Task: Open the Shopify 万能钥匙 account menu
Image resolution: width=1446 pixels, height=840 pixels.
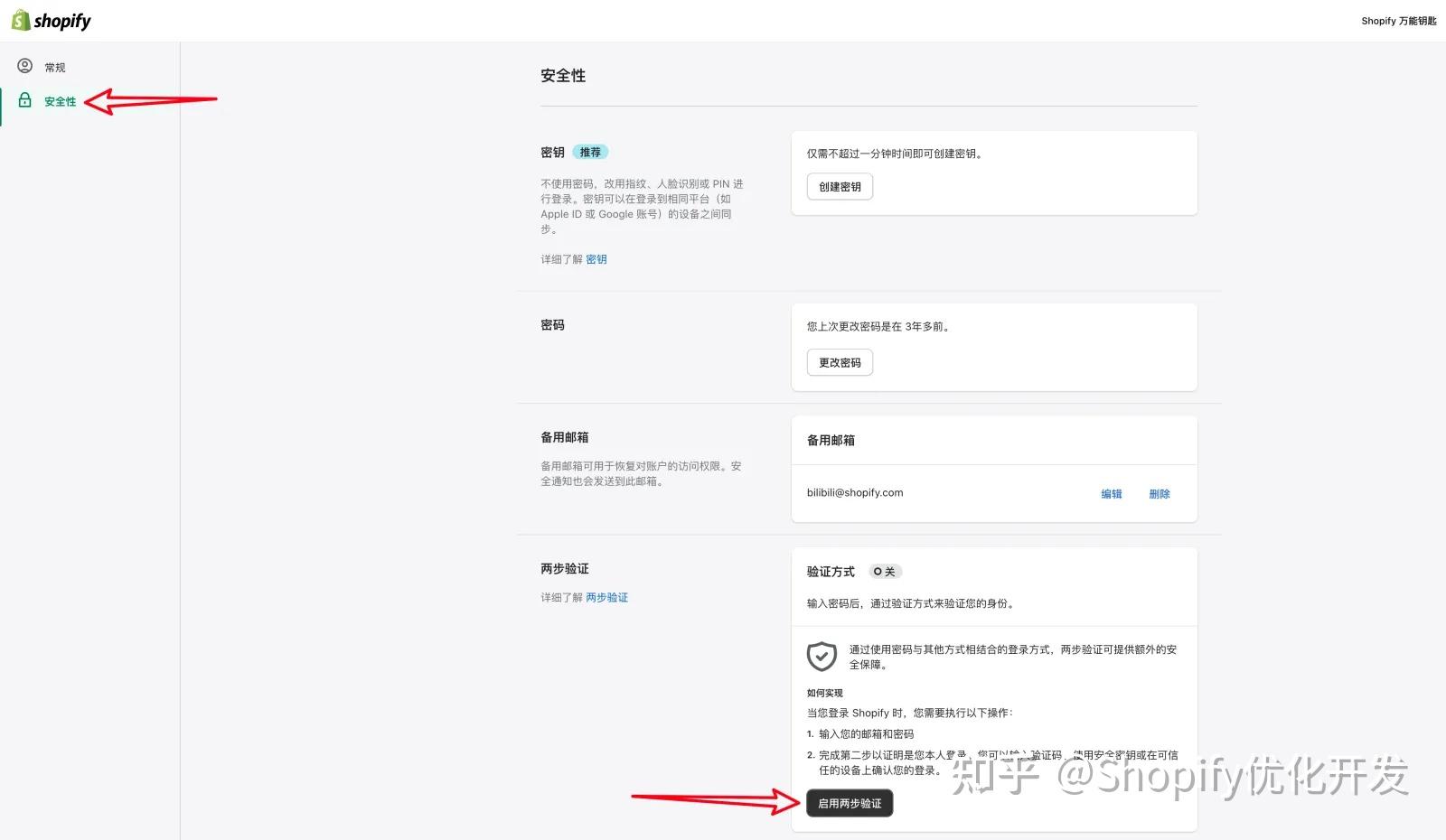Action: click(x=1398, y=21)
